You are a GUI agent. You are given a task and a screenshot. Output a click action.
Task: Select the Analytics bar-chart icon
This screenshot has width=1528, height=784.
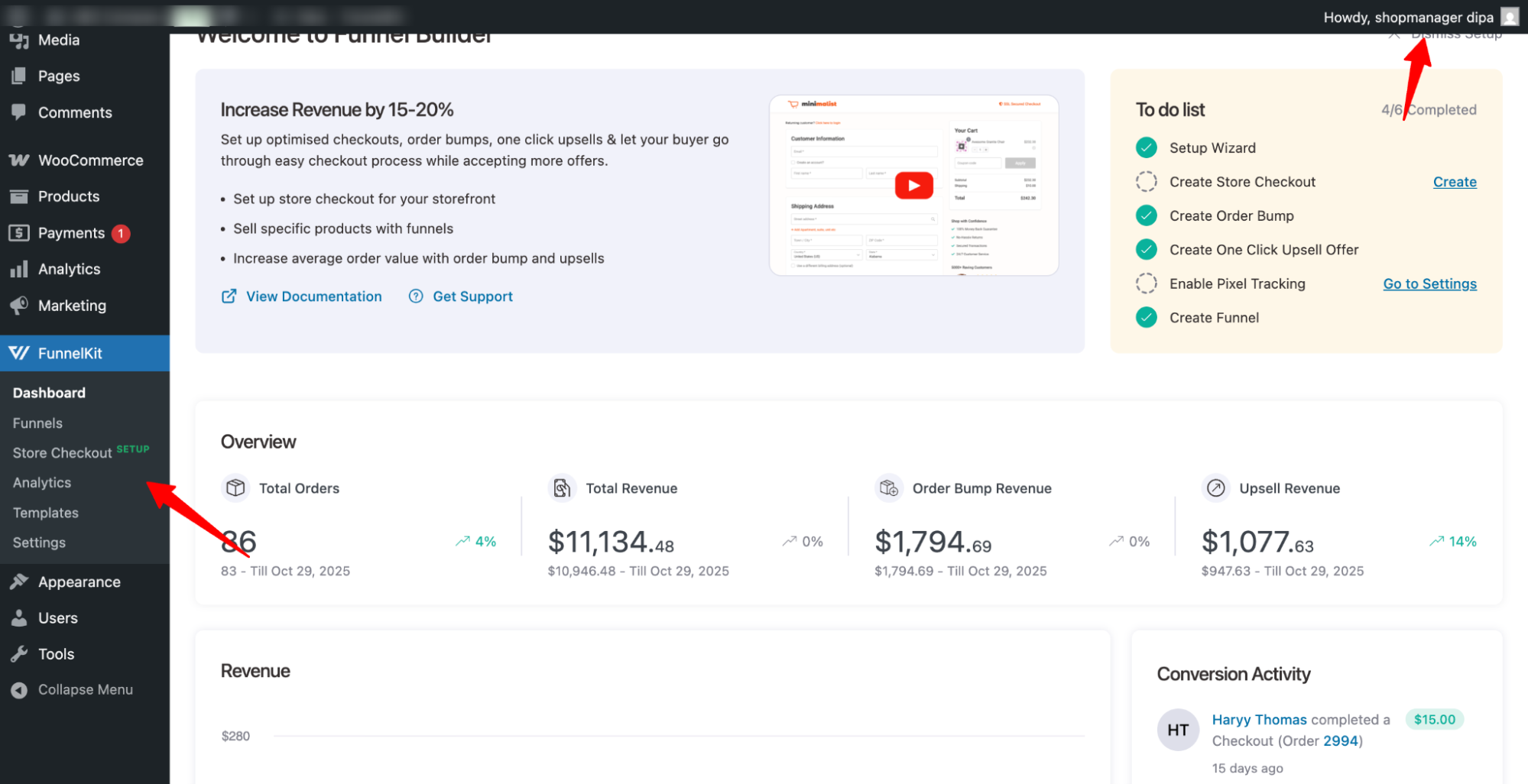click(19, 268)
